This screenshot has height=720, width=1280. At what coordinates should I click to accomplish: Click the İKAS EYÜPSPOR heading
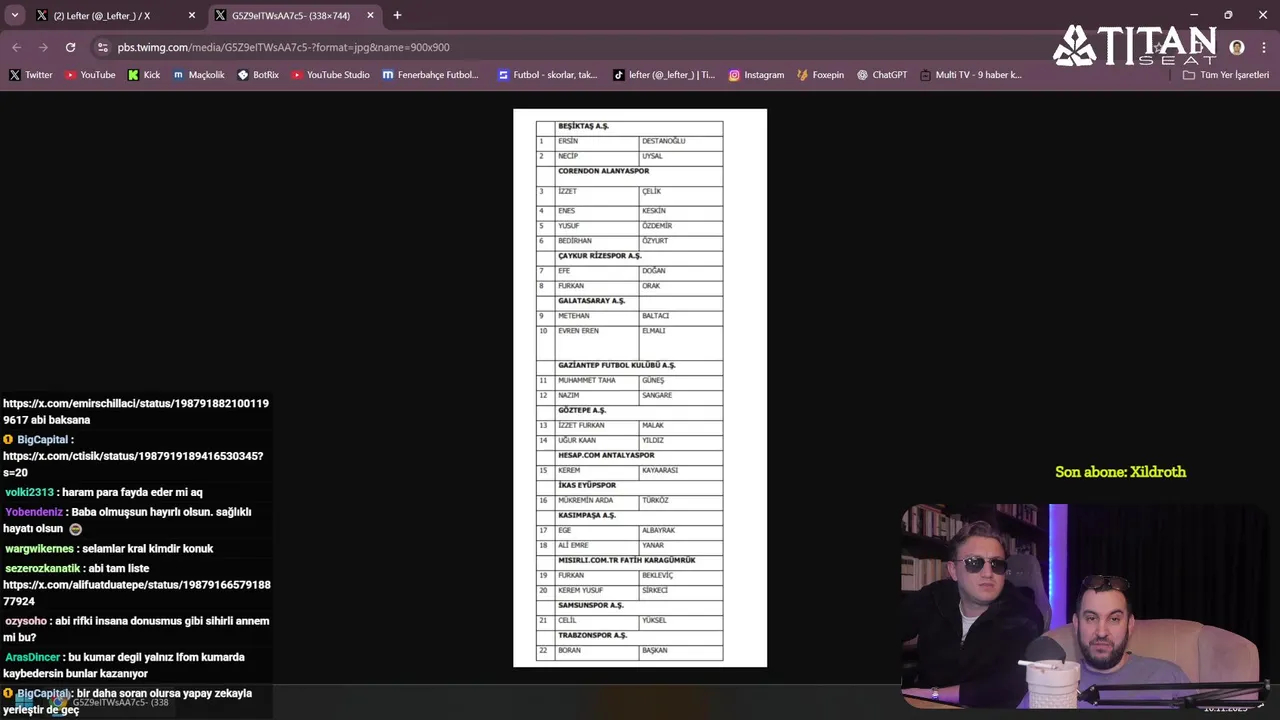point(587,485)
